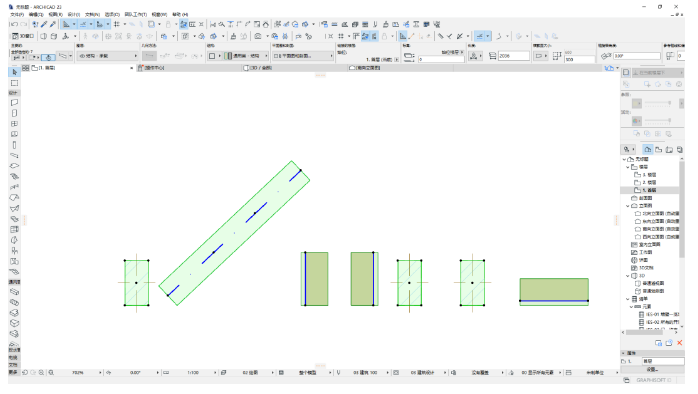The height and width of the screenshot is (394, 698).
Task: Select the Wall tool in the toolbox
Action: tap(14, 102)
